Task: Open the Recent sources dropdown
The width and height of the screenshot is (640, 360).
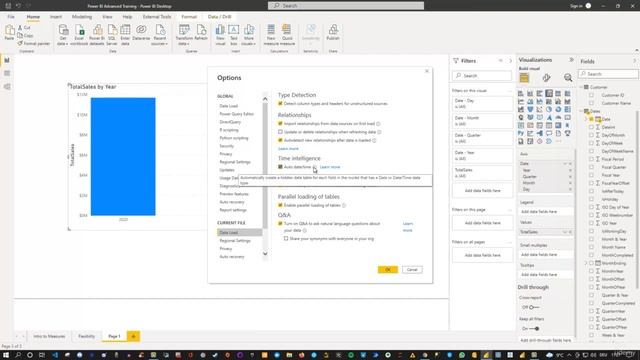Action: [x=160, y=41]
